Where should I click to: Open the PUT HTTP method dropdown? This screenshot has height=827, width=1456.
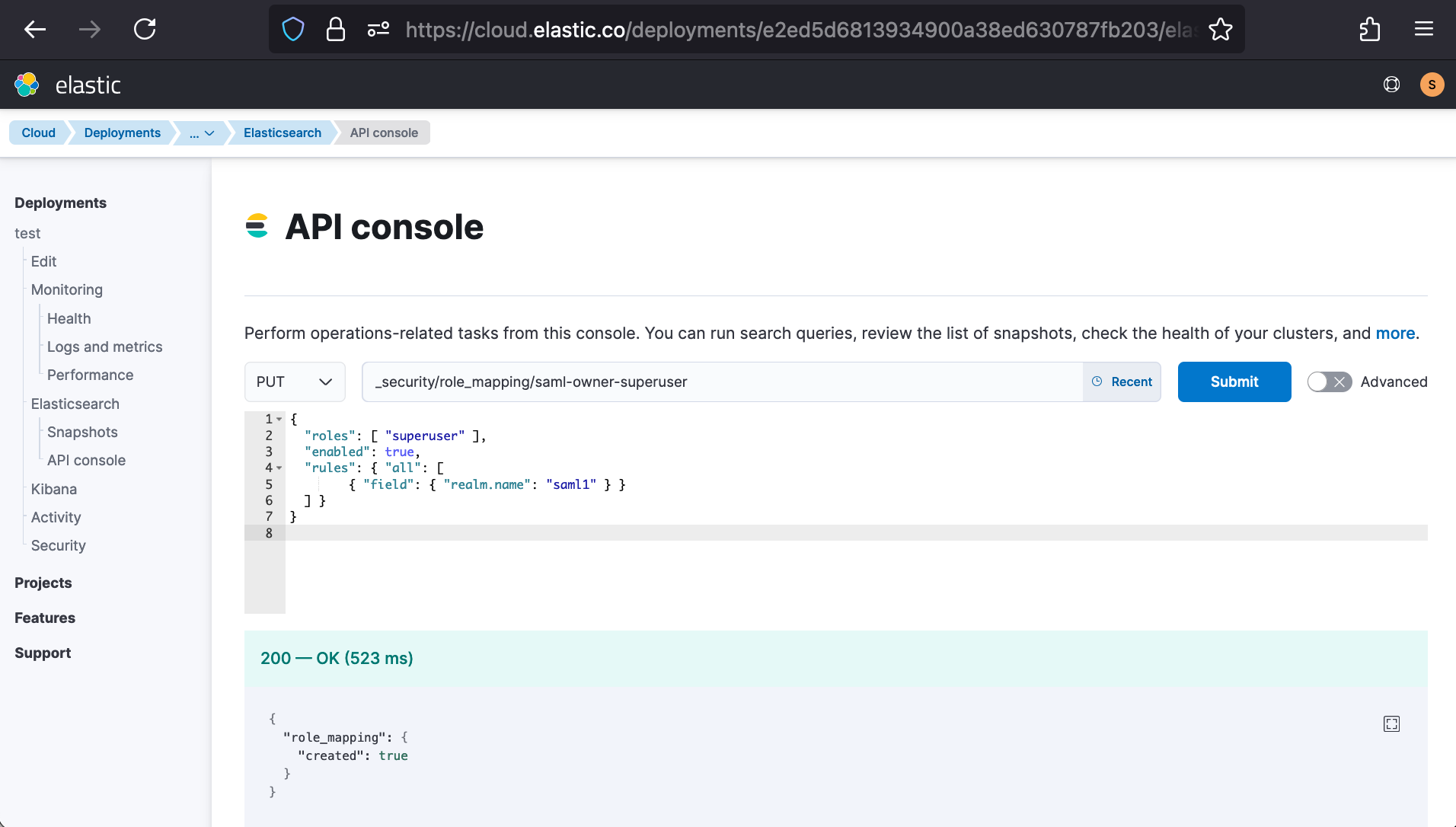(x=295, y=382)
